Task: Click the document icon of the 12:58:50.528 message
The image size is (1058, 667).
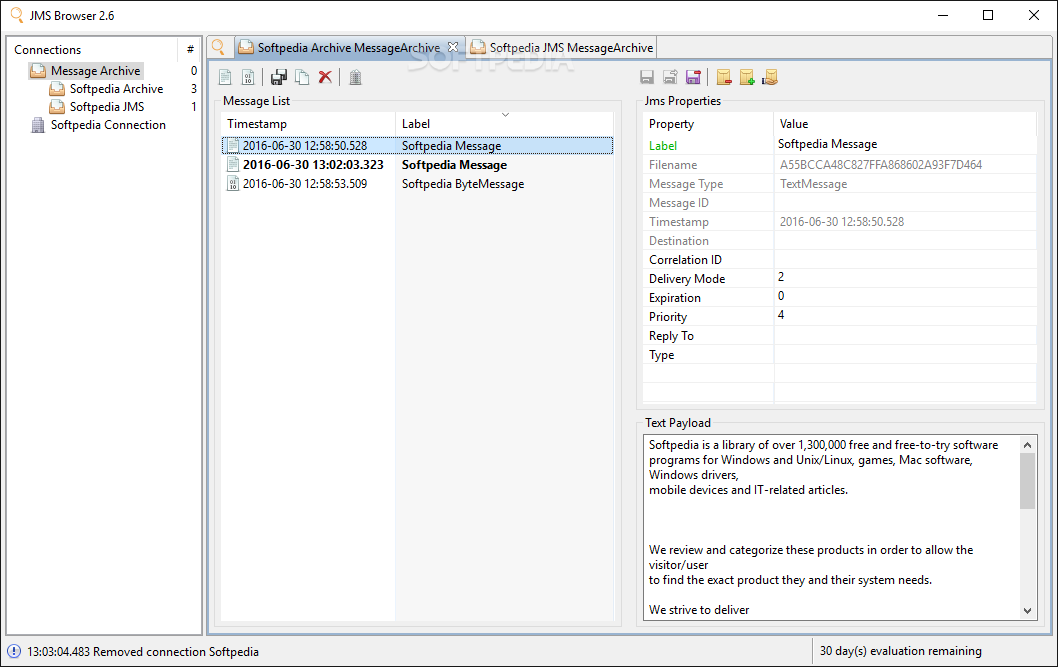Action: point(233,146)
